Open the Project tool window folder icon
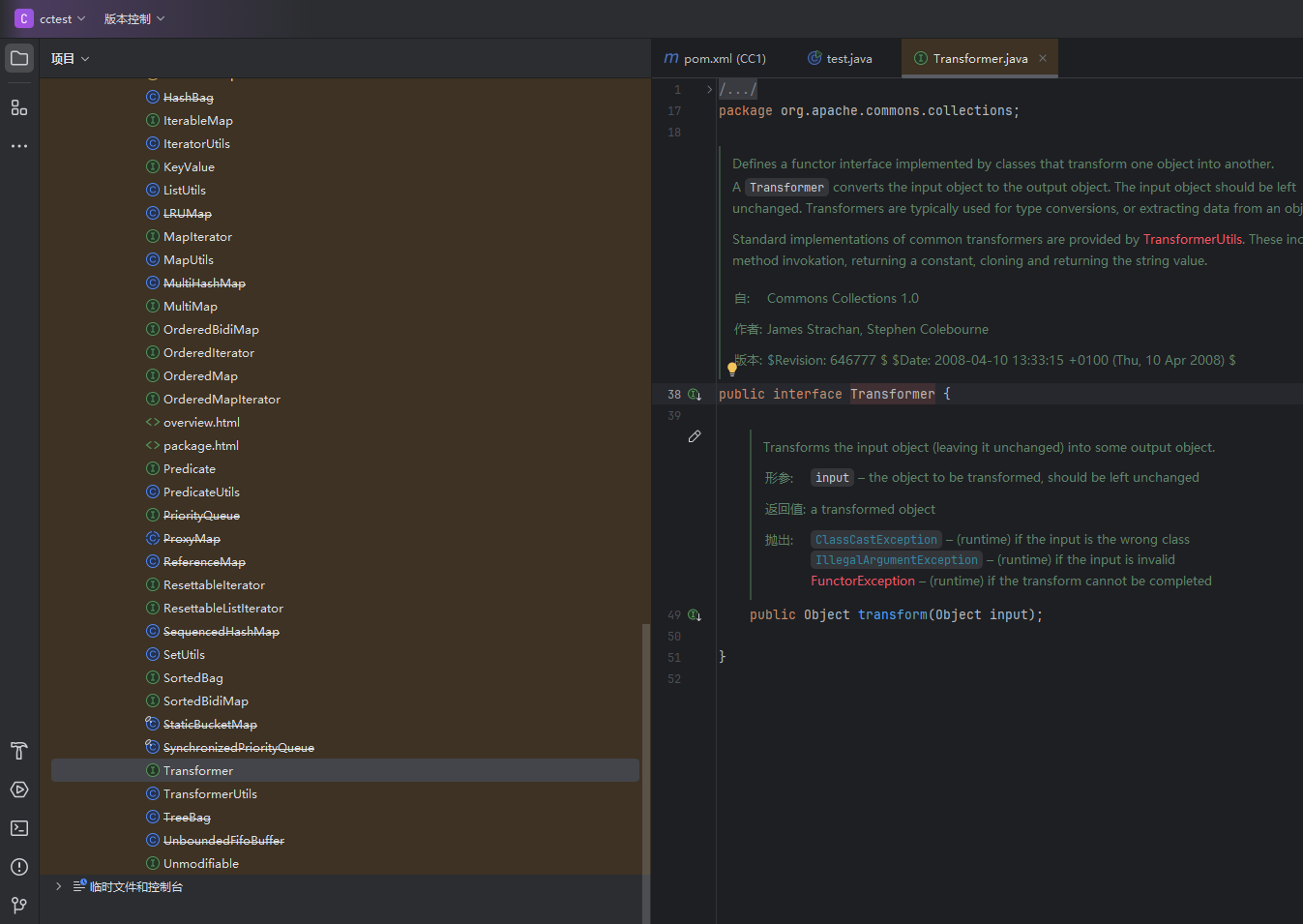The height and width of the screenshot is (924, 1303). [19, 58]
